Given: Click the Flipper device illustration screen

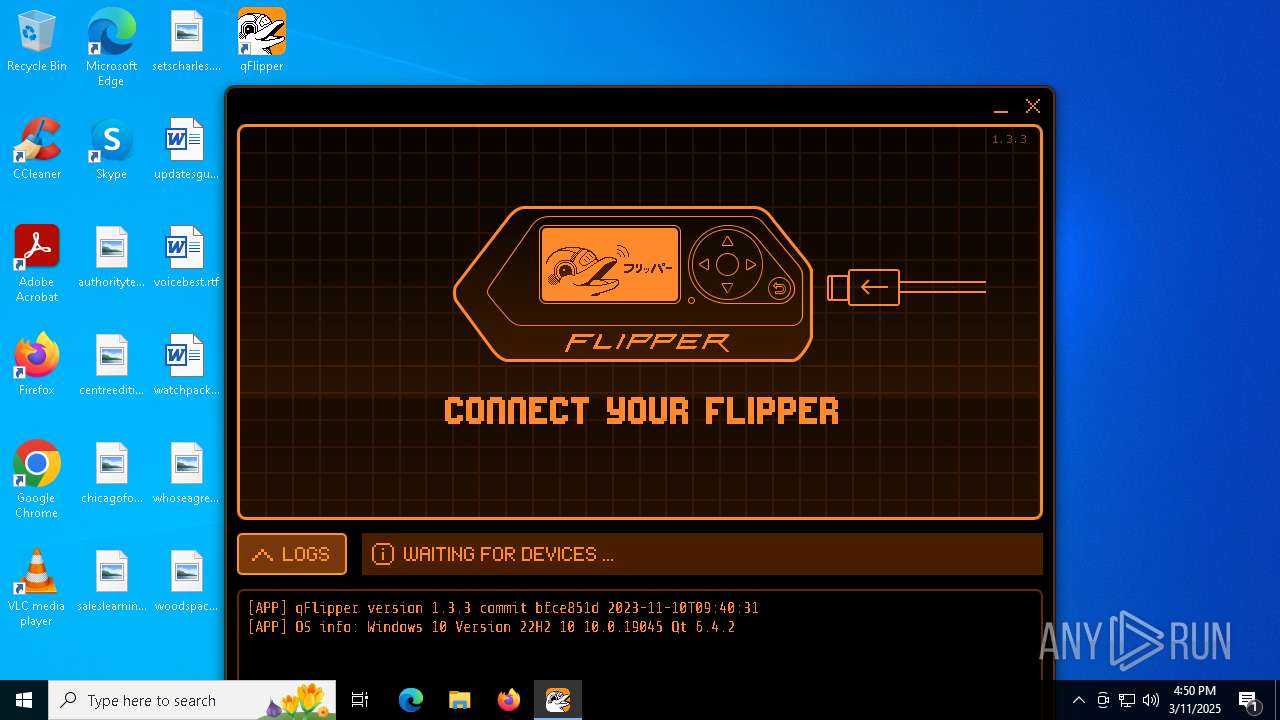Looking at the screenshot, I should pos(610,264).
